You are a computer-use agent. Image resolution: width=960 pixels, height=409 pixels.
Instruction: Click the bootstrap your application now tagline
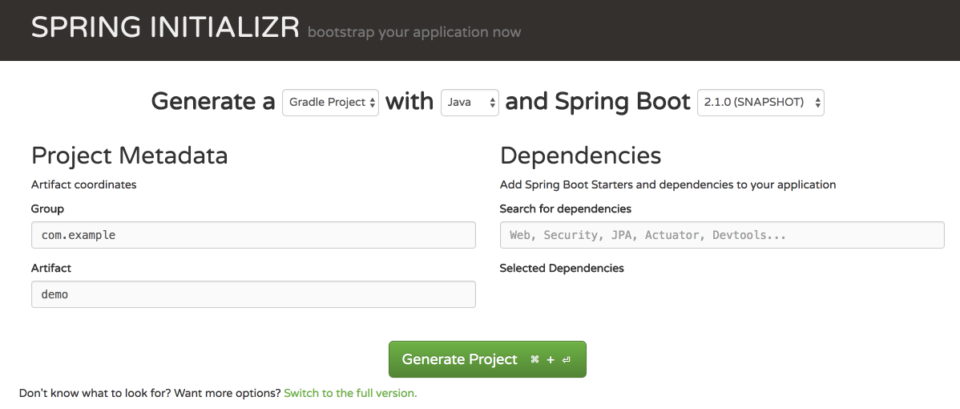point(414,32)
